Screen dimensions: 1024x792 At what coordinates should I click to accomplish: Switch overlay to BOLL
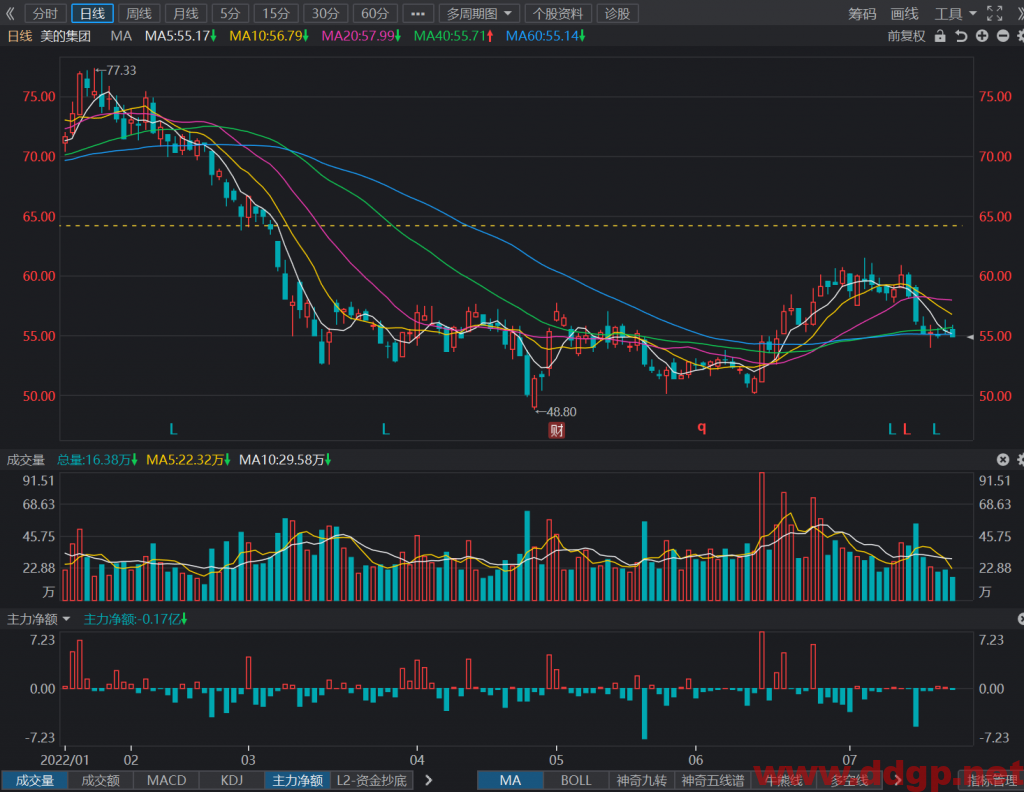576,780
